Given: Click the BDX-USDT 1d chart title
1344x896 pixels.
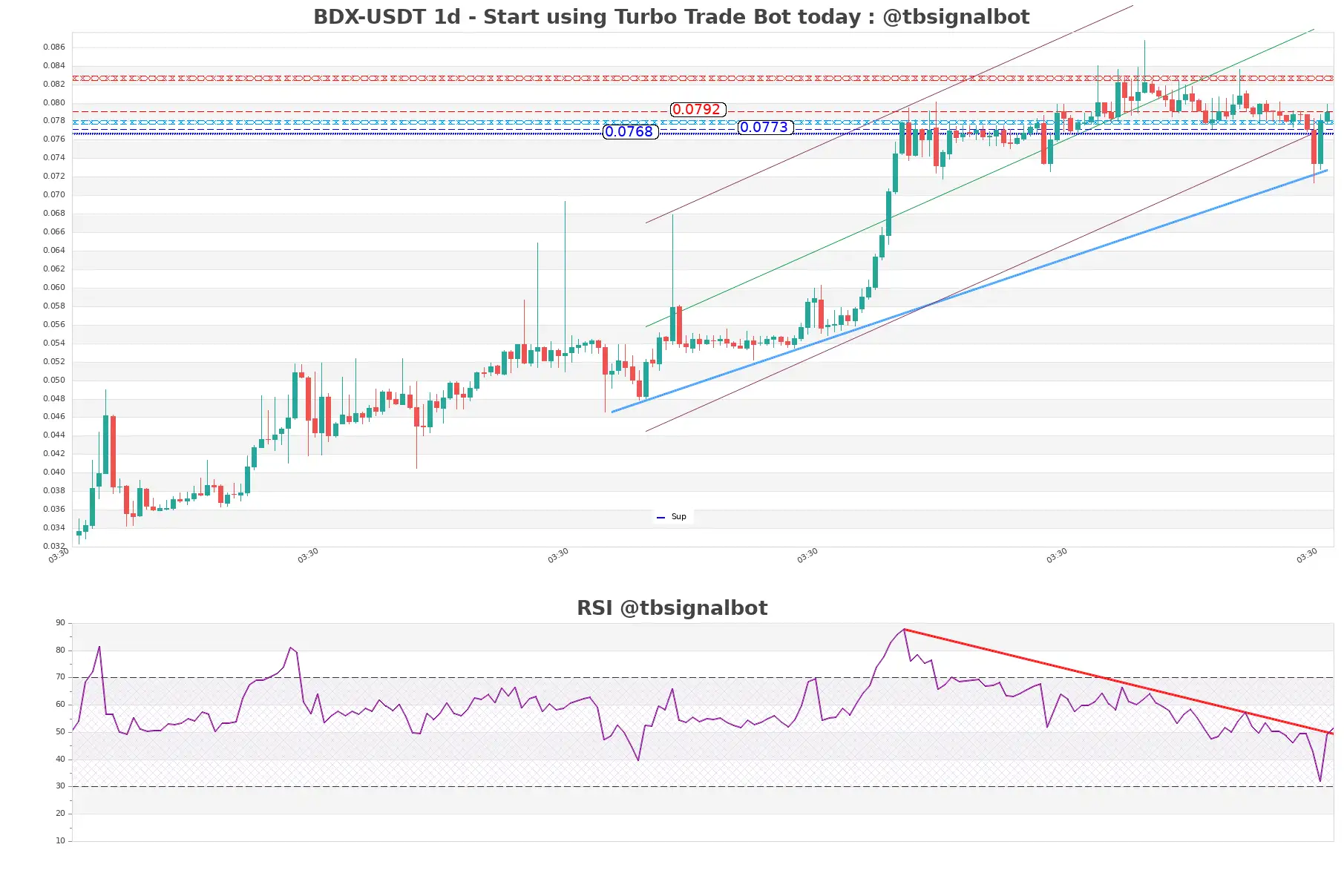Looking at the screenshot, I should click(x=671, y=17).
